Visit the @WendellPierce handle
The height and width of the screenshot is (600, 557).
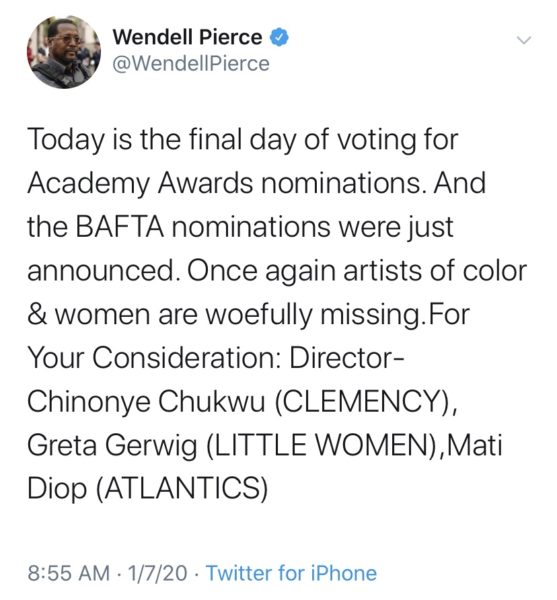tap(191, 64)
